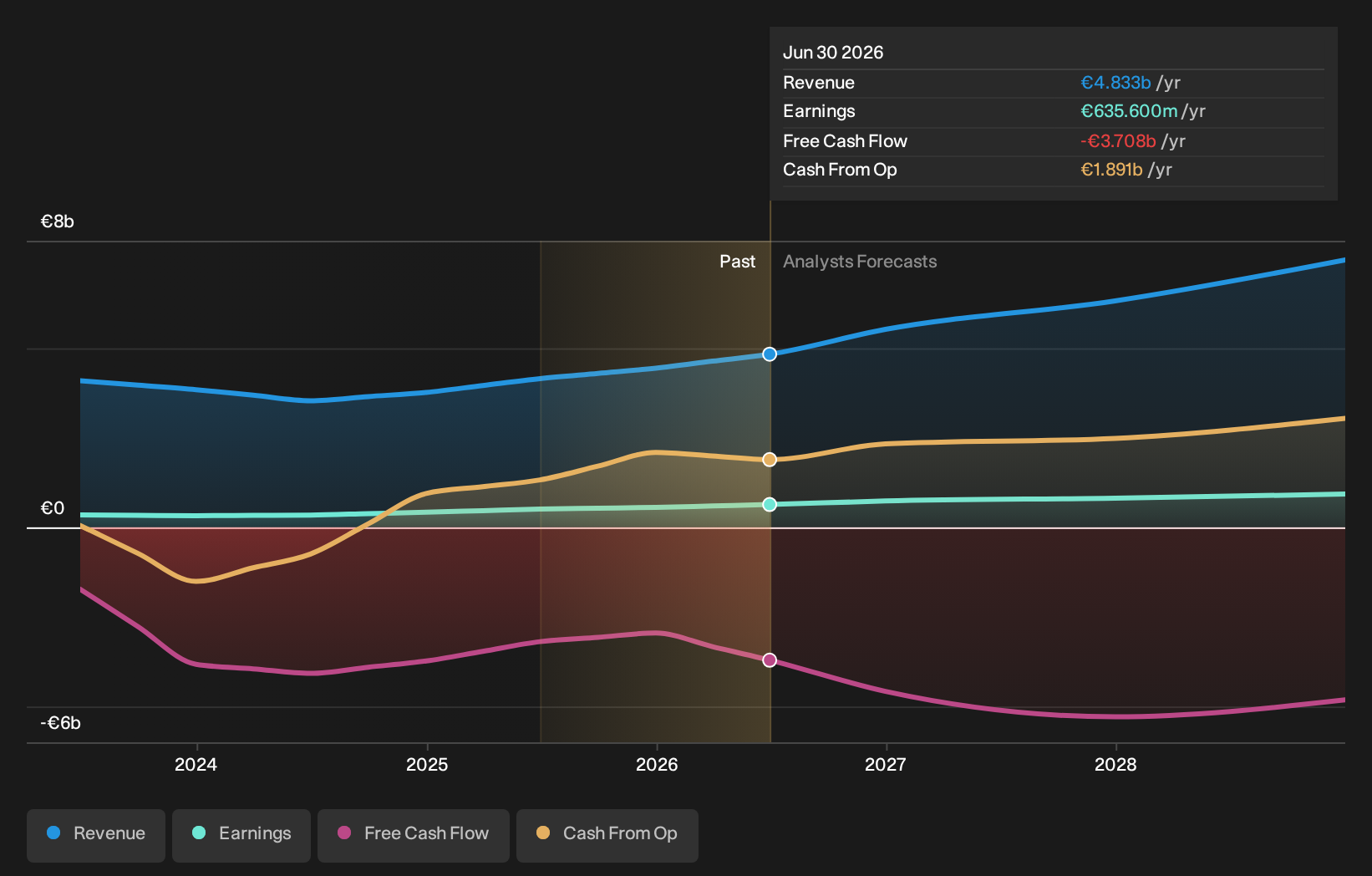
Task: Toggle the Earnings legend button
Action: [x=241, y=835]
